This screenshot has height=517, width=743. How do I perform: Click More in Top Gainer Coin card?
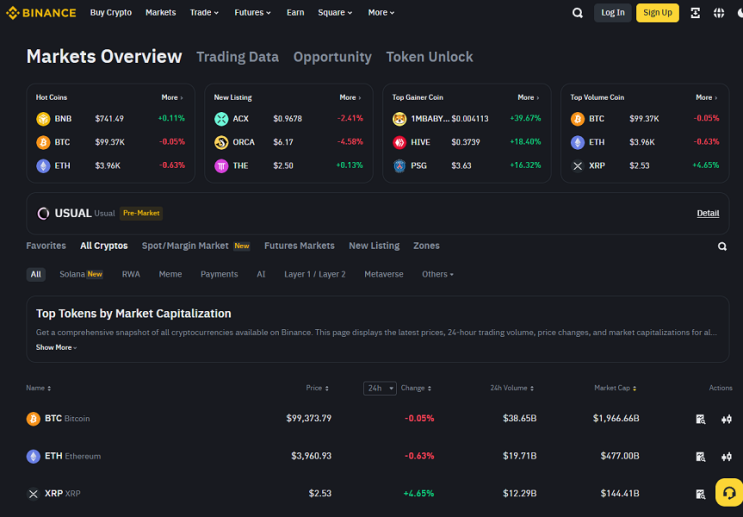click(528, 98)
